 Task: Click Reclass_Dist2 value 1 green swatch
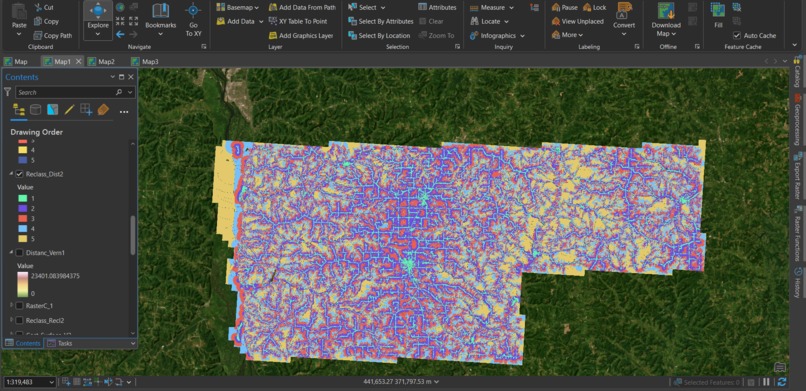pyautogui.click(x=22, y=198)
